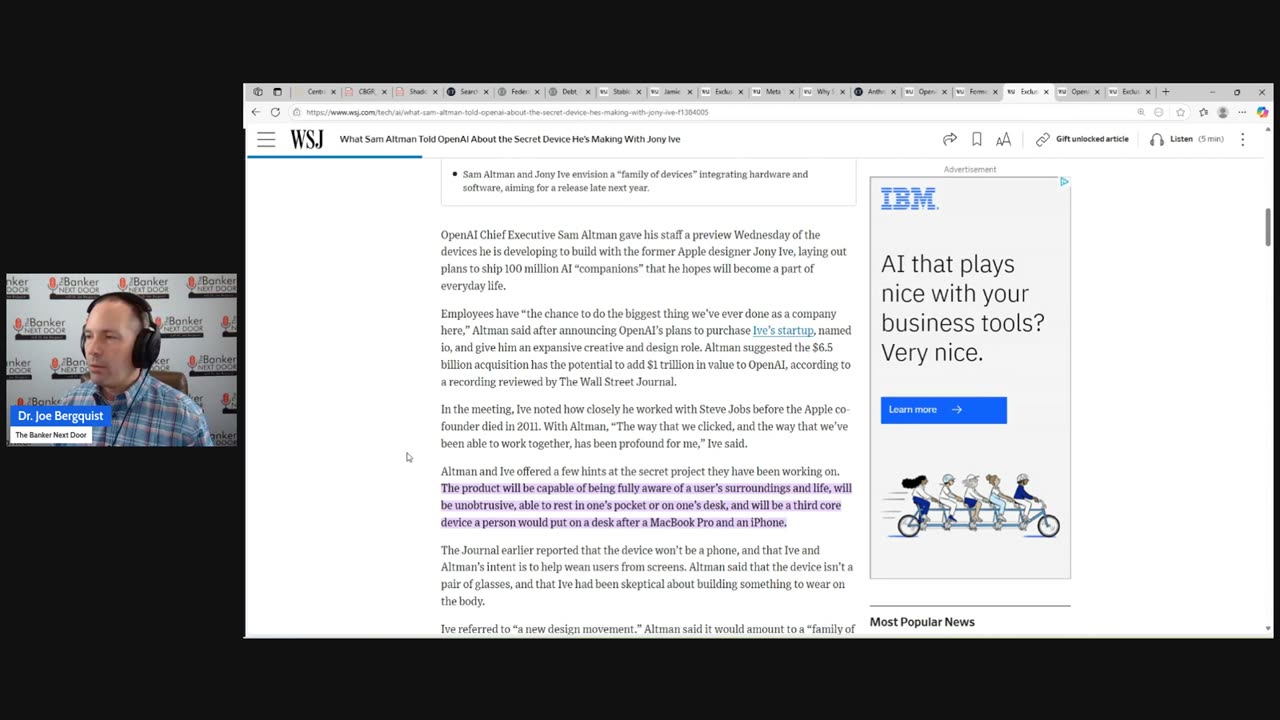
Task: Switch to the CBGR tab
Action: pos(365,92)
